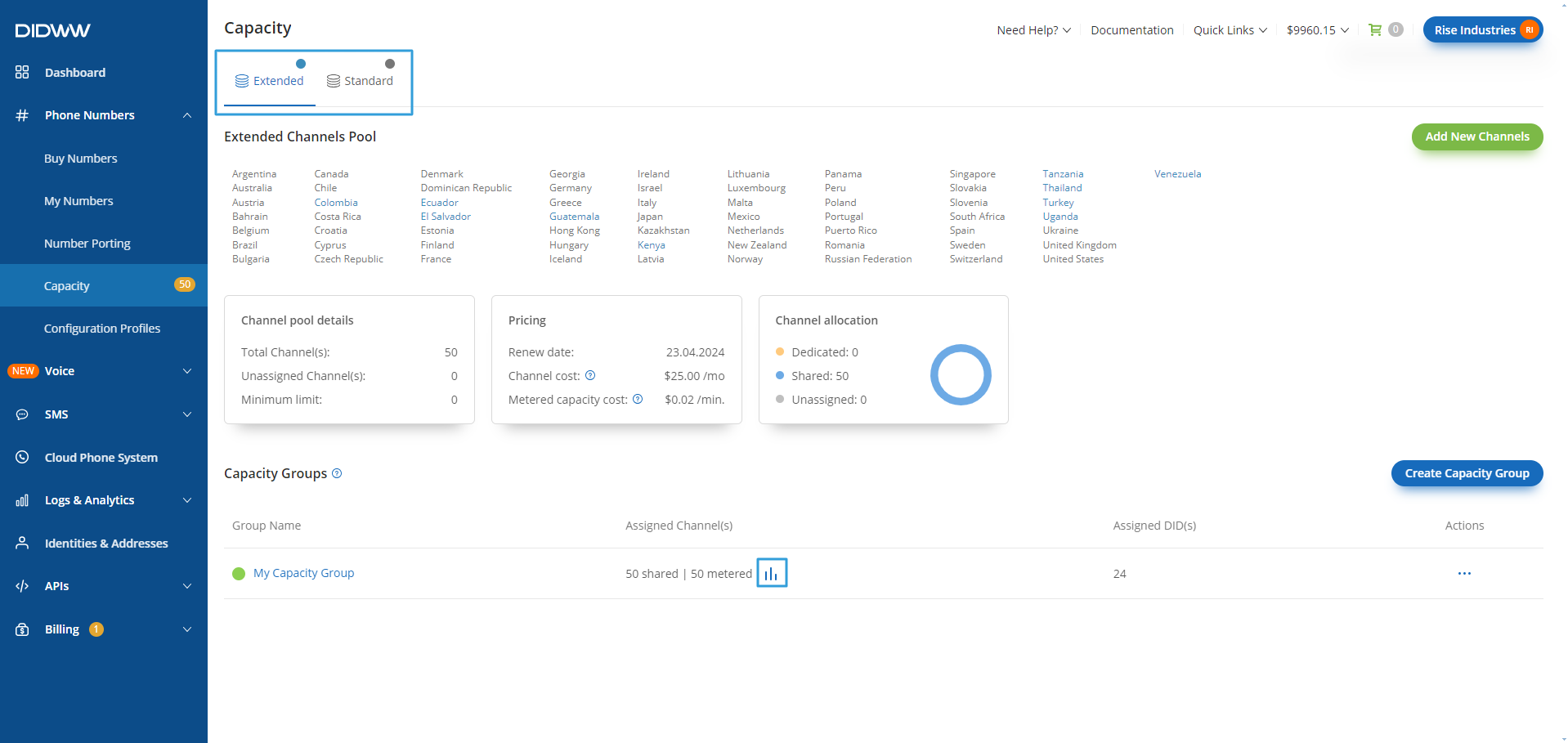This screenshot has height=743, width=1568.
Task: Click the Cloud Phone System icon
Action: [22, 457]
